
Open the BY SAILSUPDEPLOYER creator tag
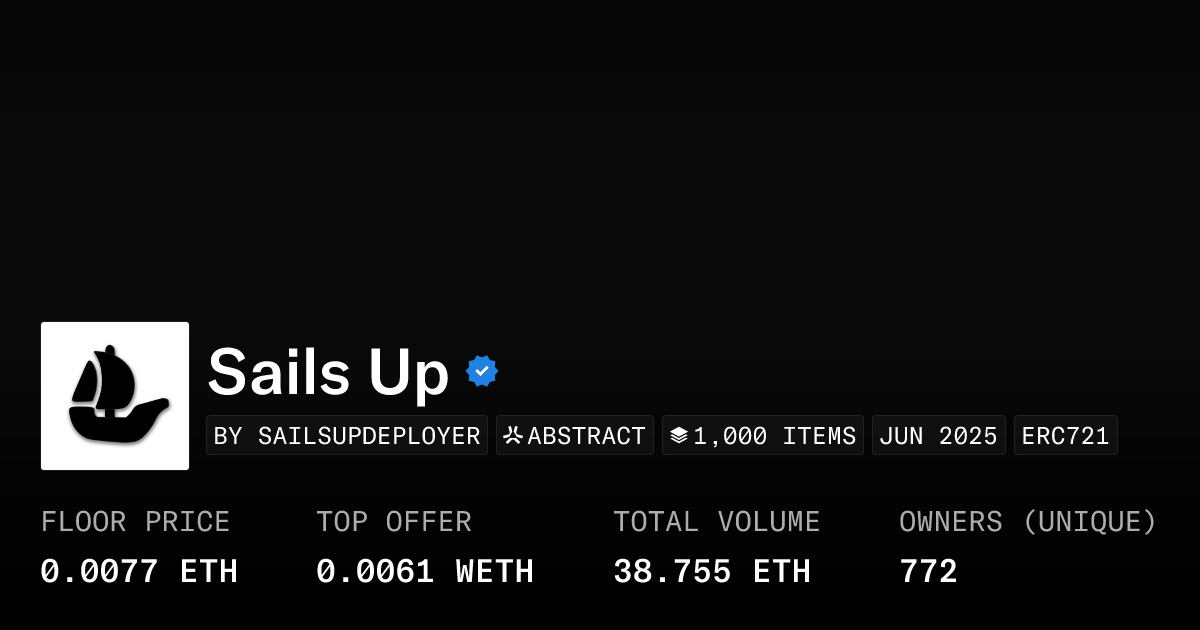click(347, 436)
